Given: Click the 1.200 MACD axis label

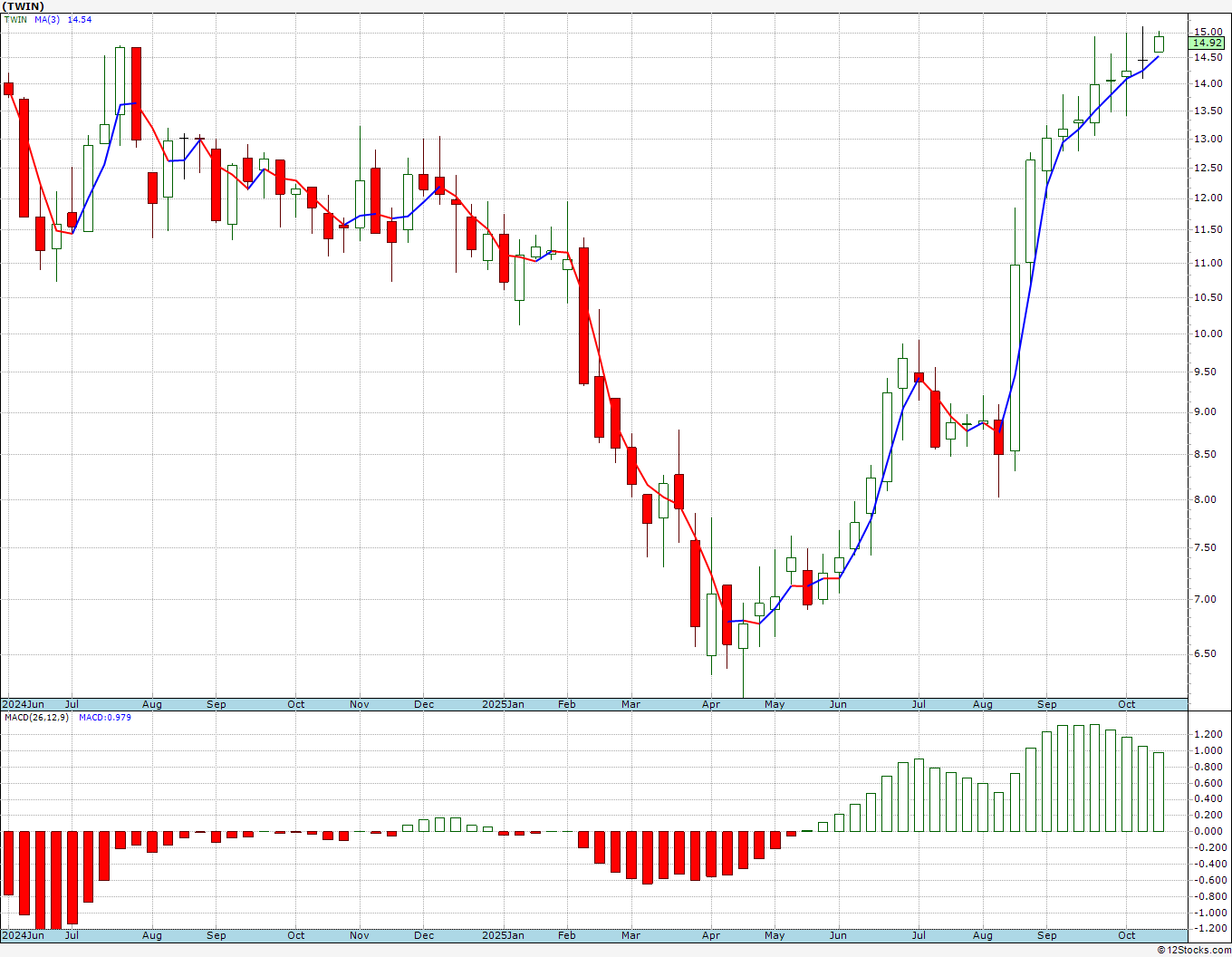Looking at the screenshot, I should [1208, 734].
